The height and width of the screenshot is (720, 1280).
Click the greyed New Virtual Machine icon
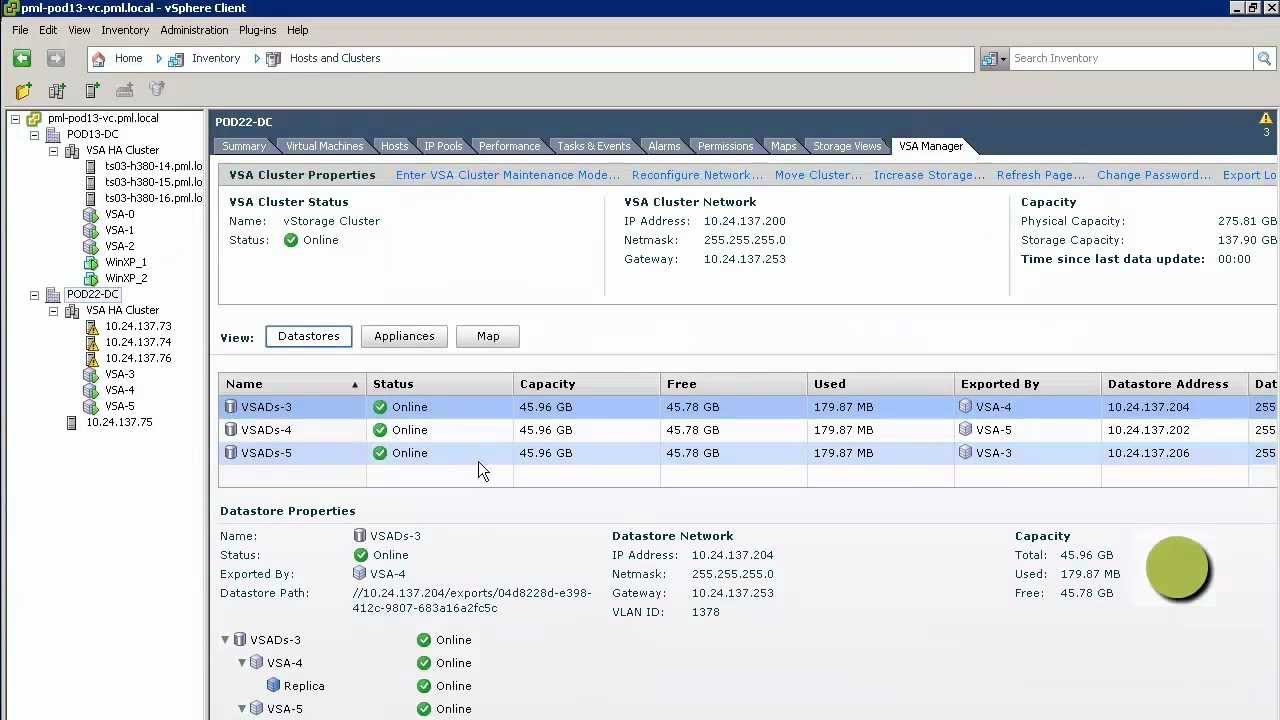point(157,90)
